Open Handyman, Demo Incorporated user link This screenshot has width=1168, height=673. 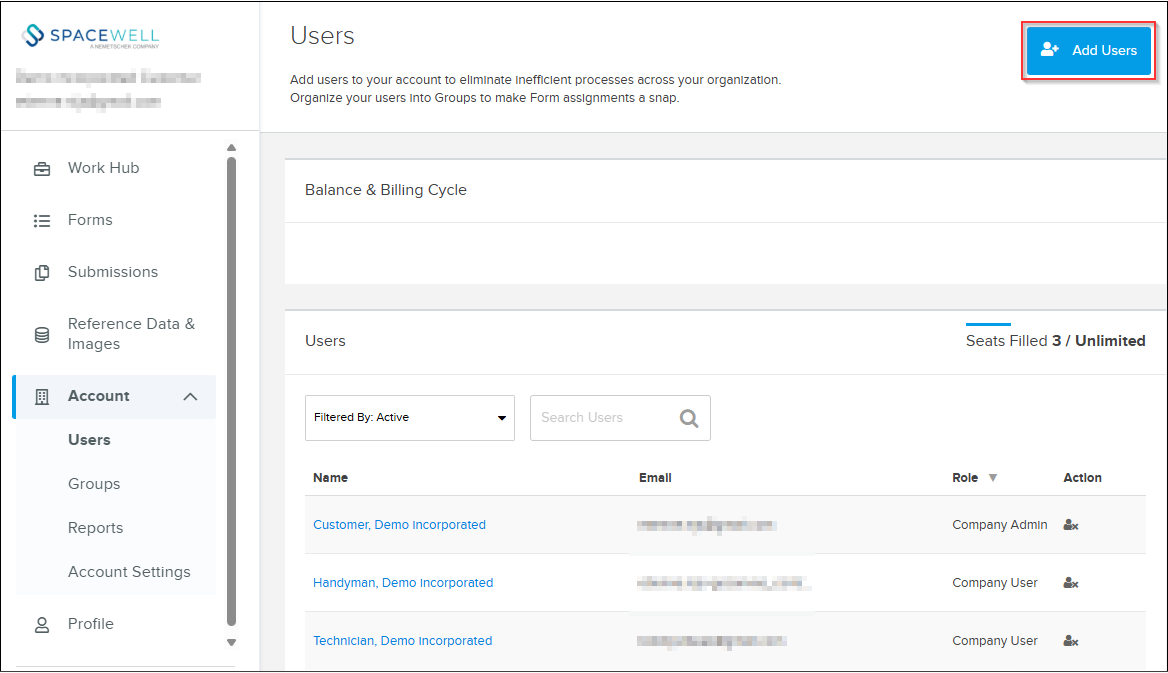(403, 583)
